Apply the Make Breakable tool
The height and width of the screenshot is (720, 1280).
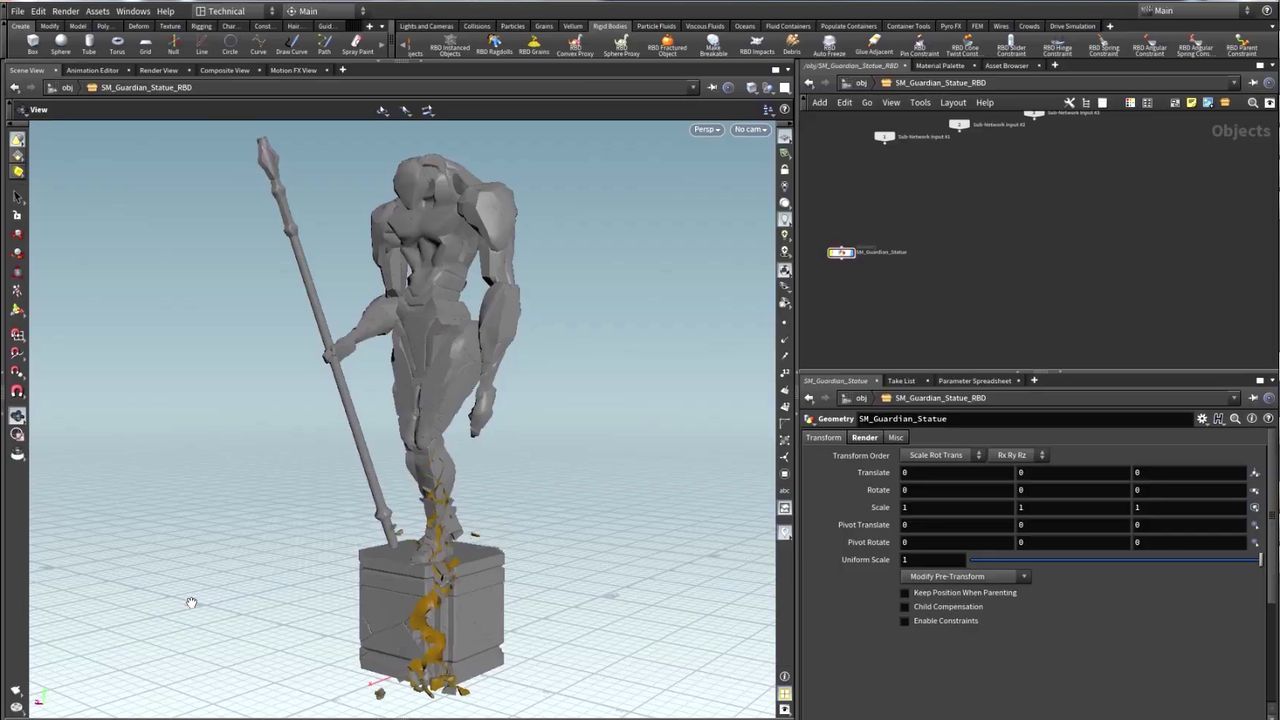(713, 44)
